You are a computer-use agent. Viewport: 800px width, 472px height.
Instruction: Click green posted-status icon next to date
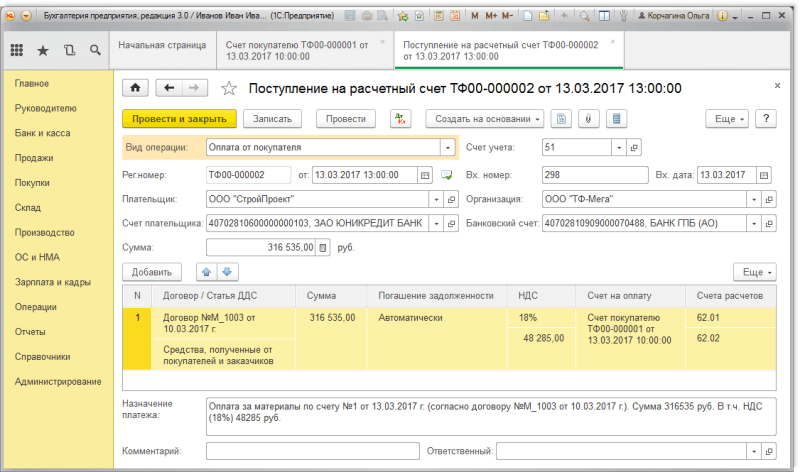446,175
